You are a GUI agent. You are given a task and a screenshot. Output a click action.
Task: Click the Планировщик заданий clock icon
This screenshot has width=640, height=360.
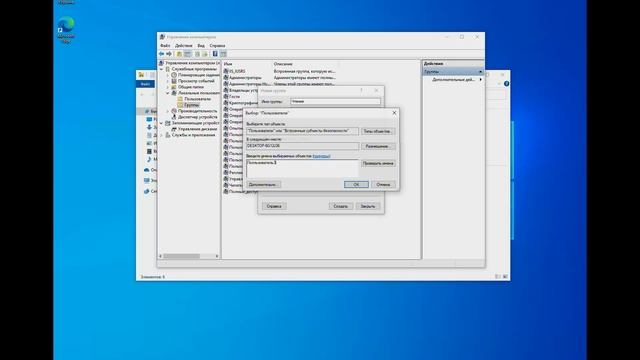174,75
